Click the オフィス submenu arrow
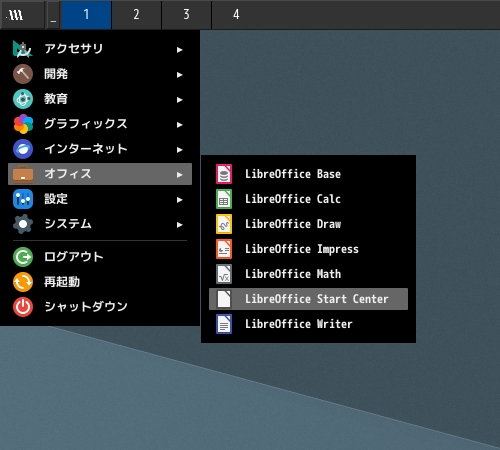The width and height of the screenshot is (500, 450). pyautogui.click(x=180, y=175)
